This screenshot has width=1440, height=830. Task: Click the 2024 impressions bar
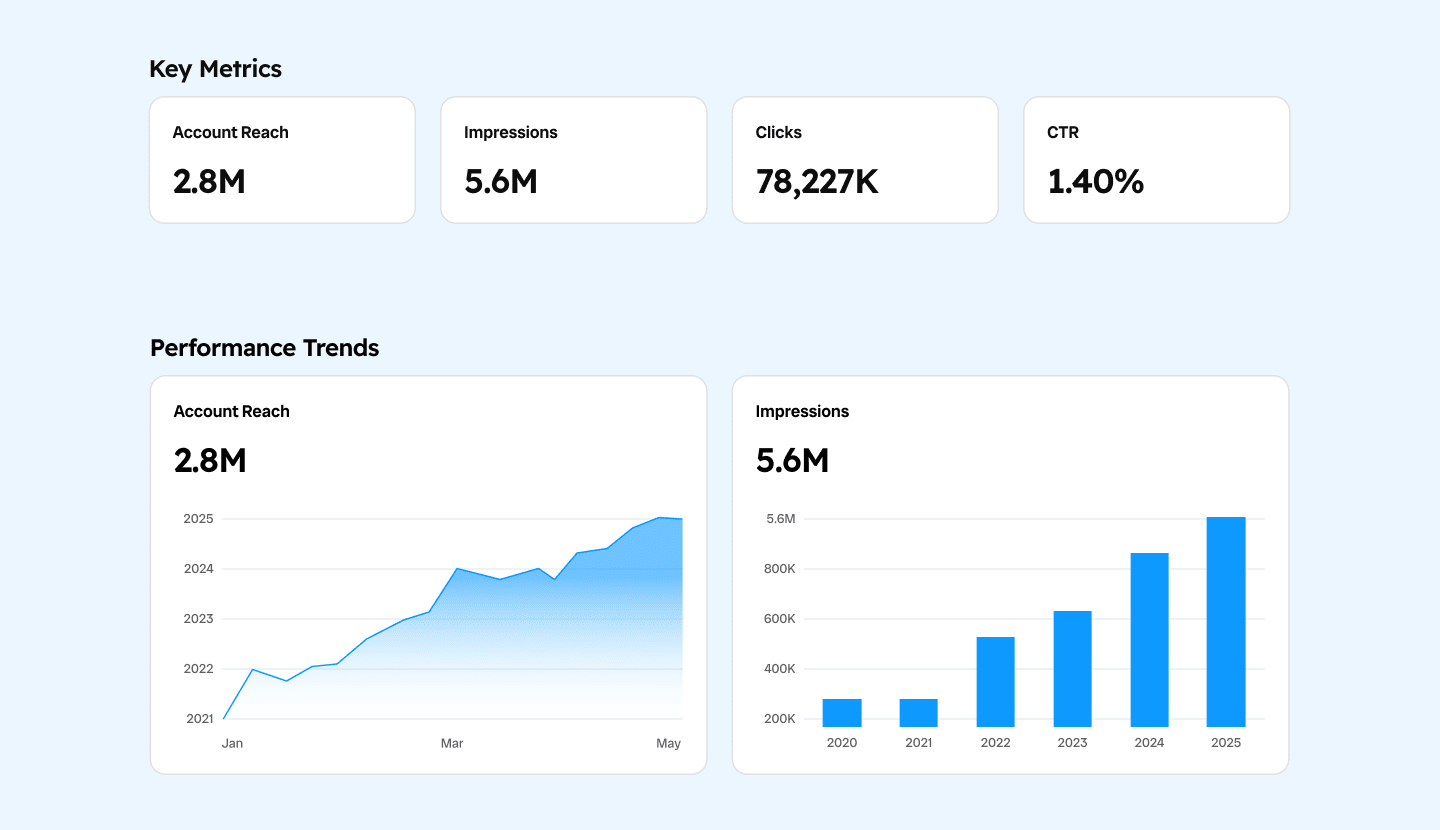pos(1149,639)
